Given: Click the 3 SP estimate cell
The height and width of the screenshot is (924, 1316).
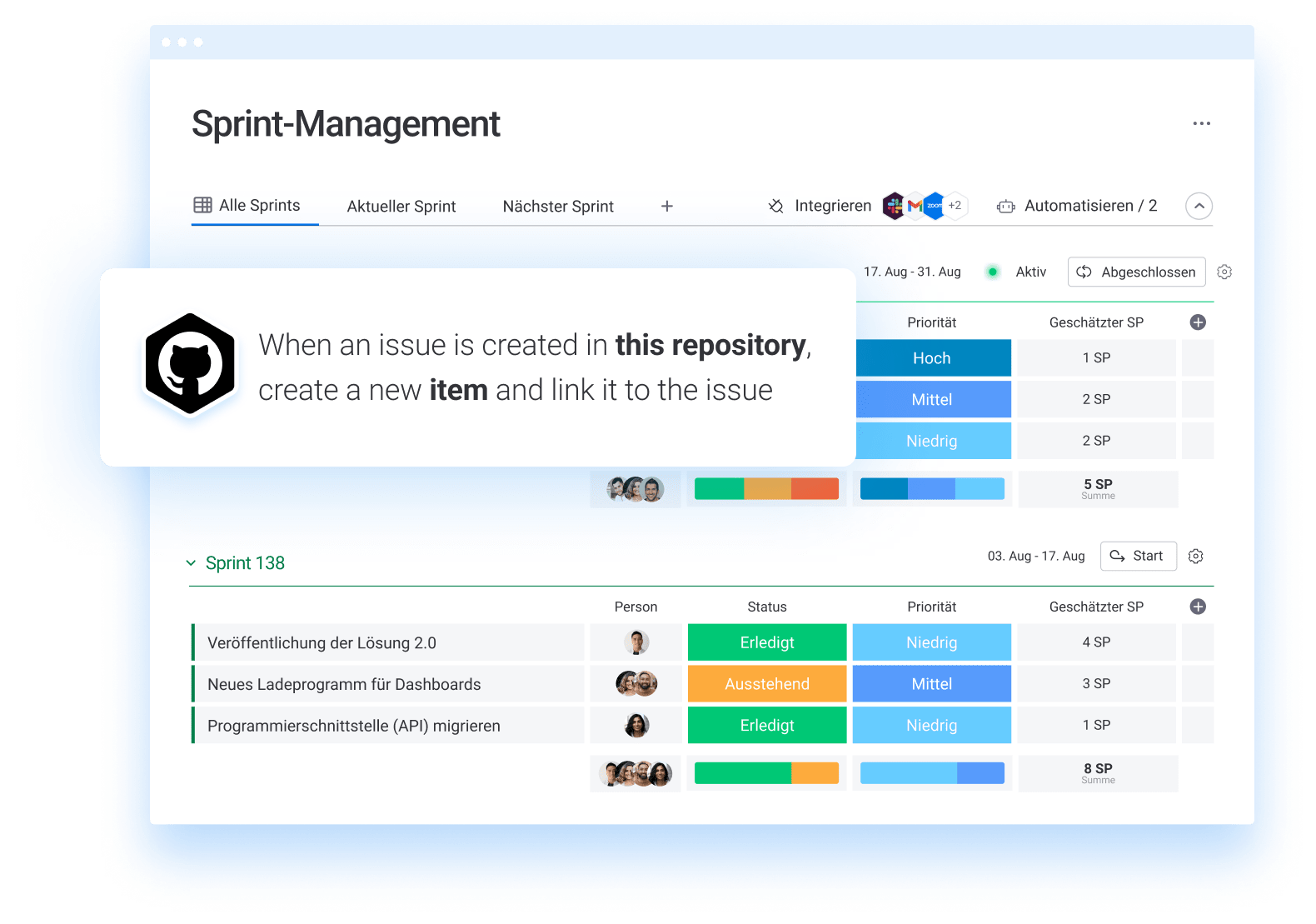Looking at the screenshot, I should (1096, 684).
